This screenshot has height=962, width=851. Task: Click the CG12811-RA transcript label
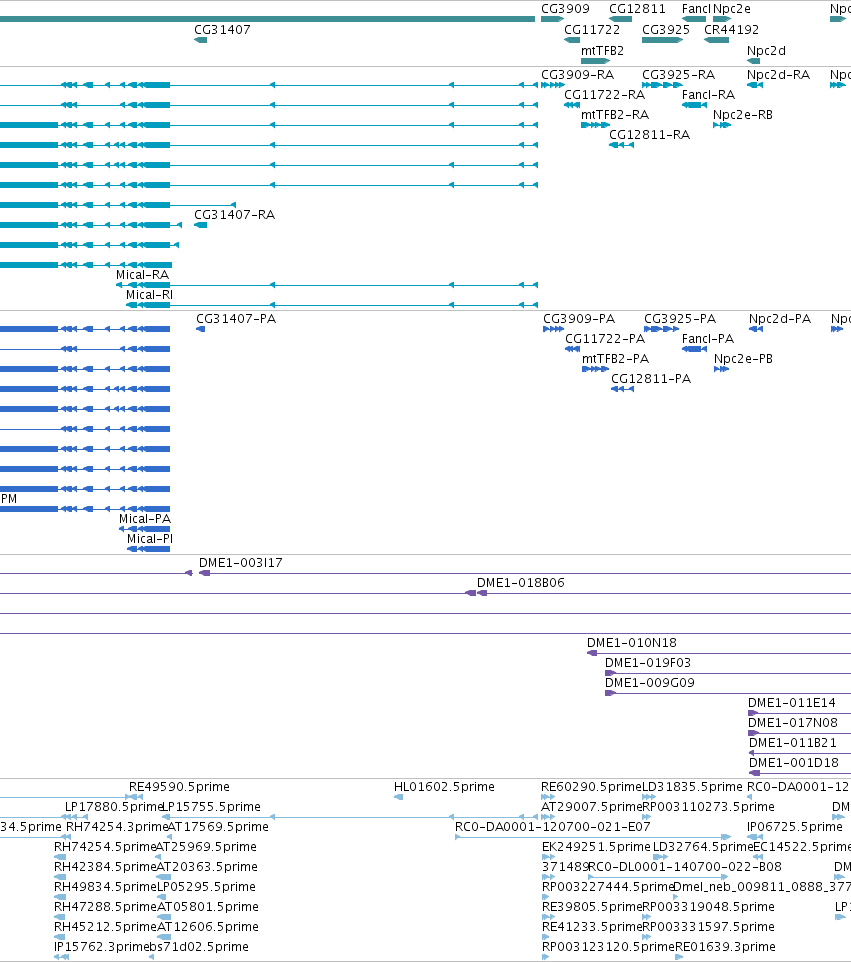coord(649,134)
